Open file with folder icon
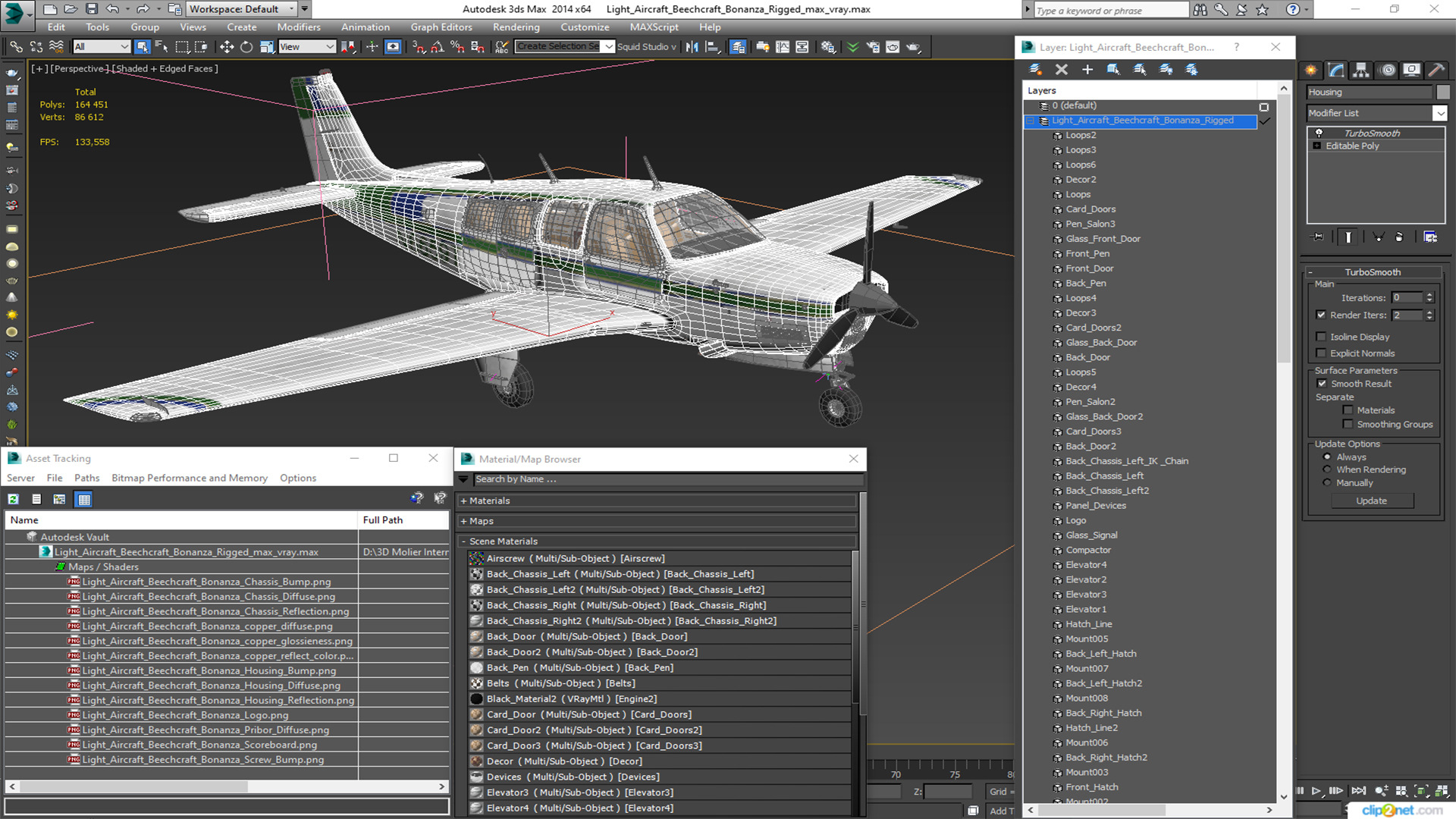The image size is (1456, 819). (x=71, y=9)
